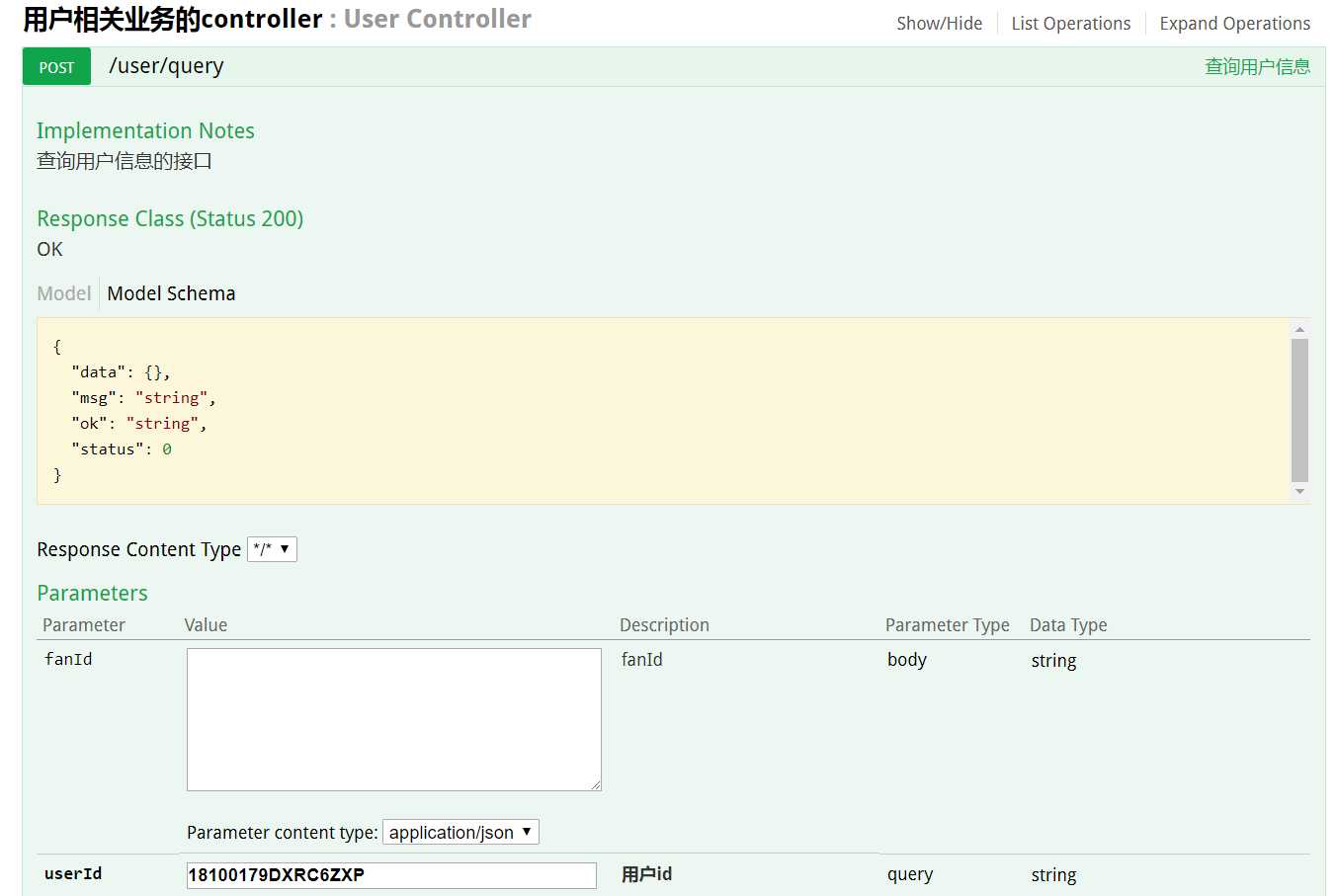Click scroll up arrow in schema box
The width and height of the screenshot is (1336, 896).
coord(1299,330)
